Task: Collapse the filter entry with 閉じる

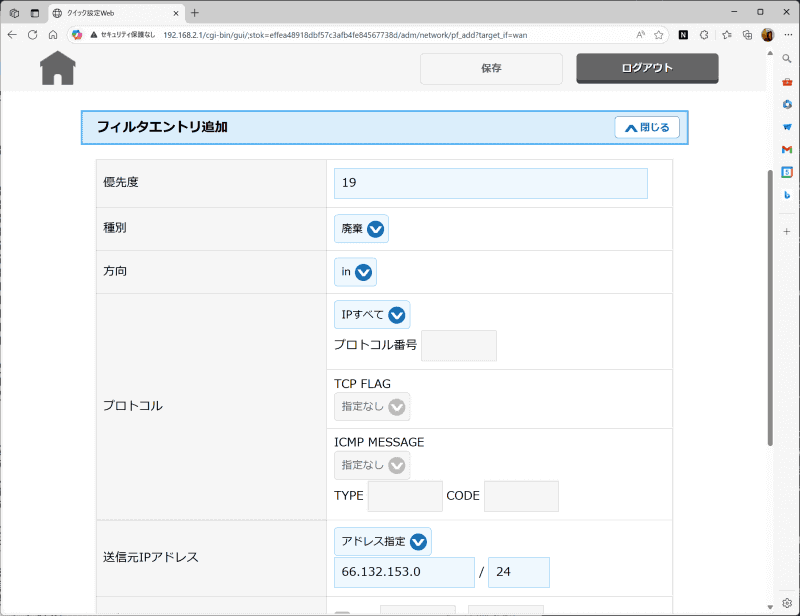Action: (x=646, y=127)
